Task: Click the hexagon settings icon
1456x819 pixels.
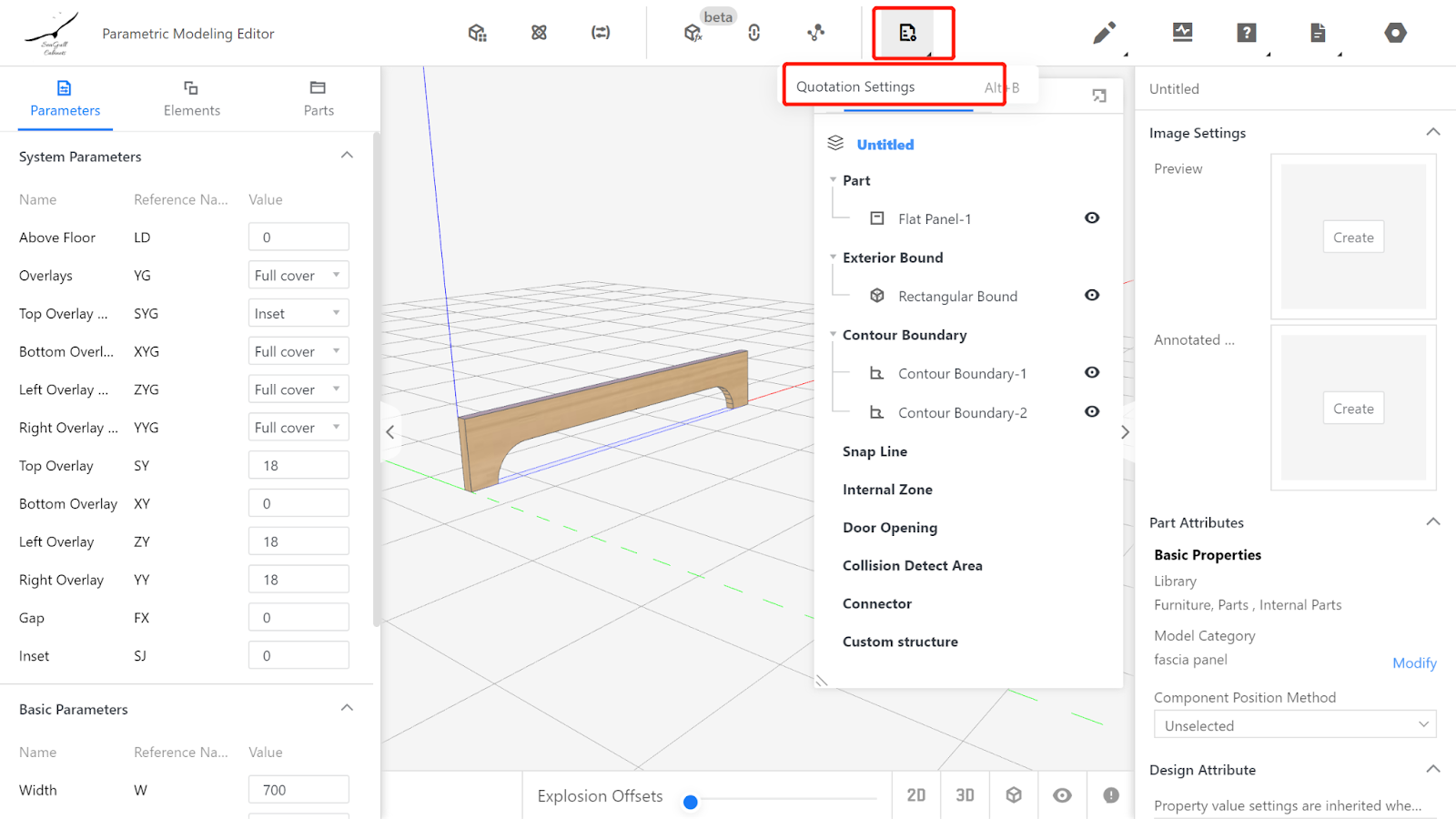Action: pyautogui.click(x=1395, y=33)
